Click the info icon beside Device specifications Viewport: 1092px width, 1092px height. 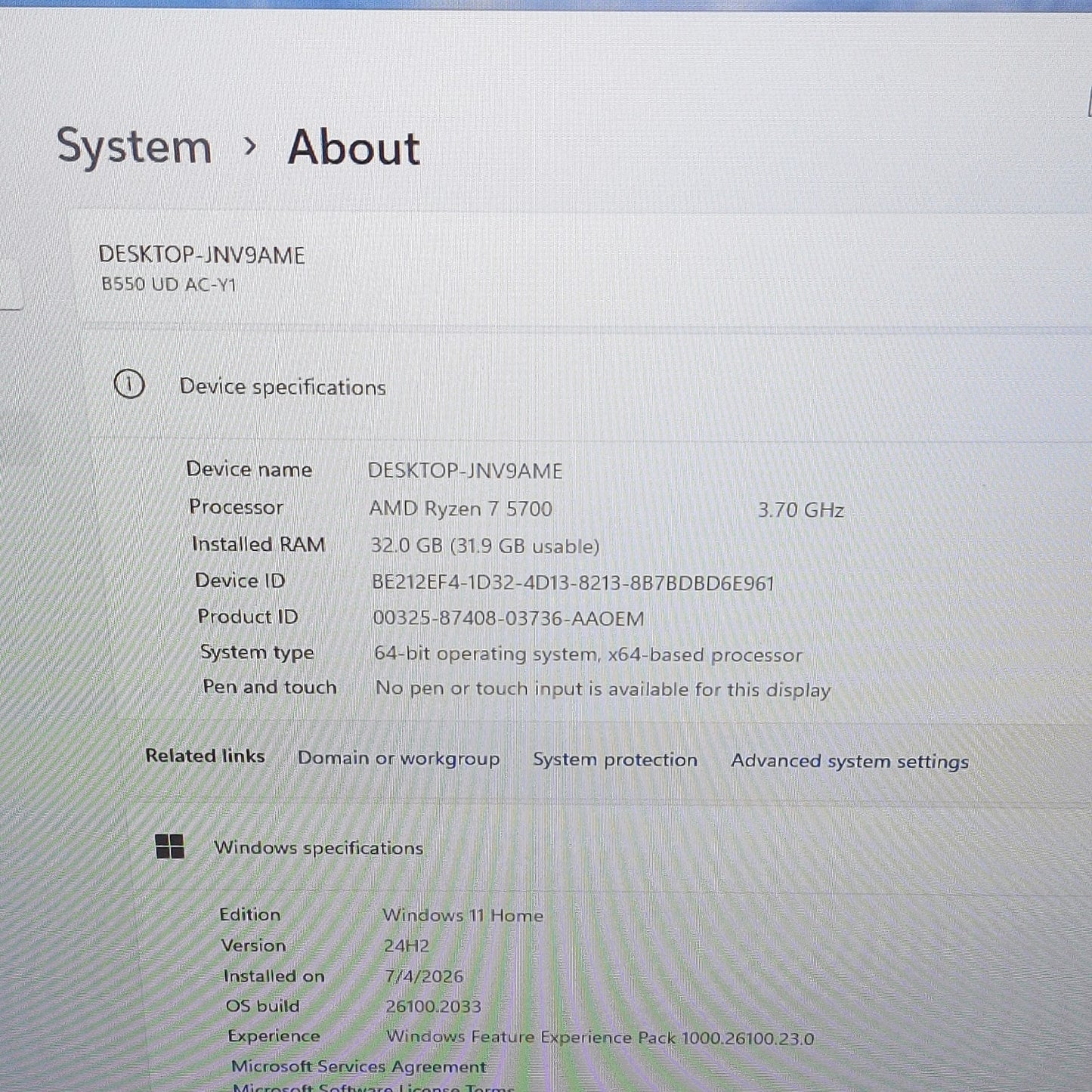pos(129,384)
